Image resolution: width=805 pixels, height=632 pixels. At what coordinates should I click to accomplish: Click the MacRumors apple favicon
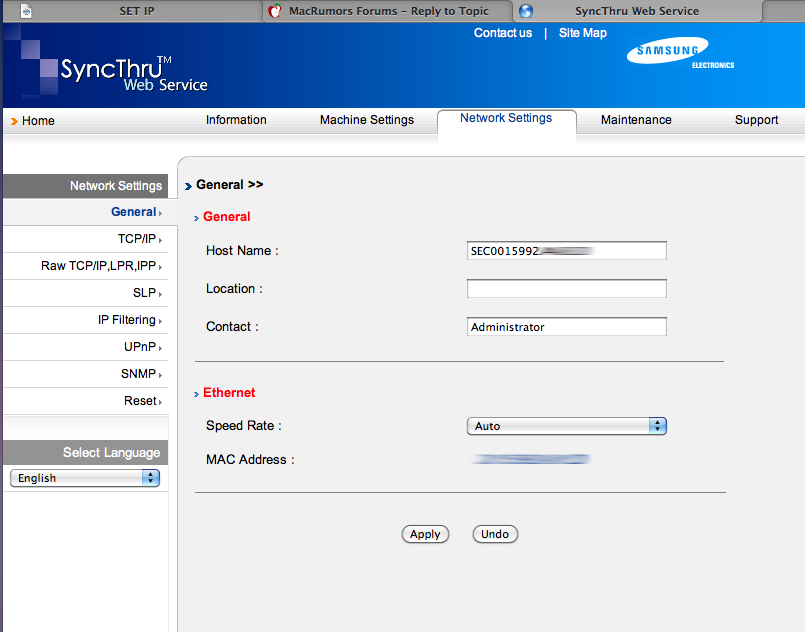pos(275,11)
